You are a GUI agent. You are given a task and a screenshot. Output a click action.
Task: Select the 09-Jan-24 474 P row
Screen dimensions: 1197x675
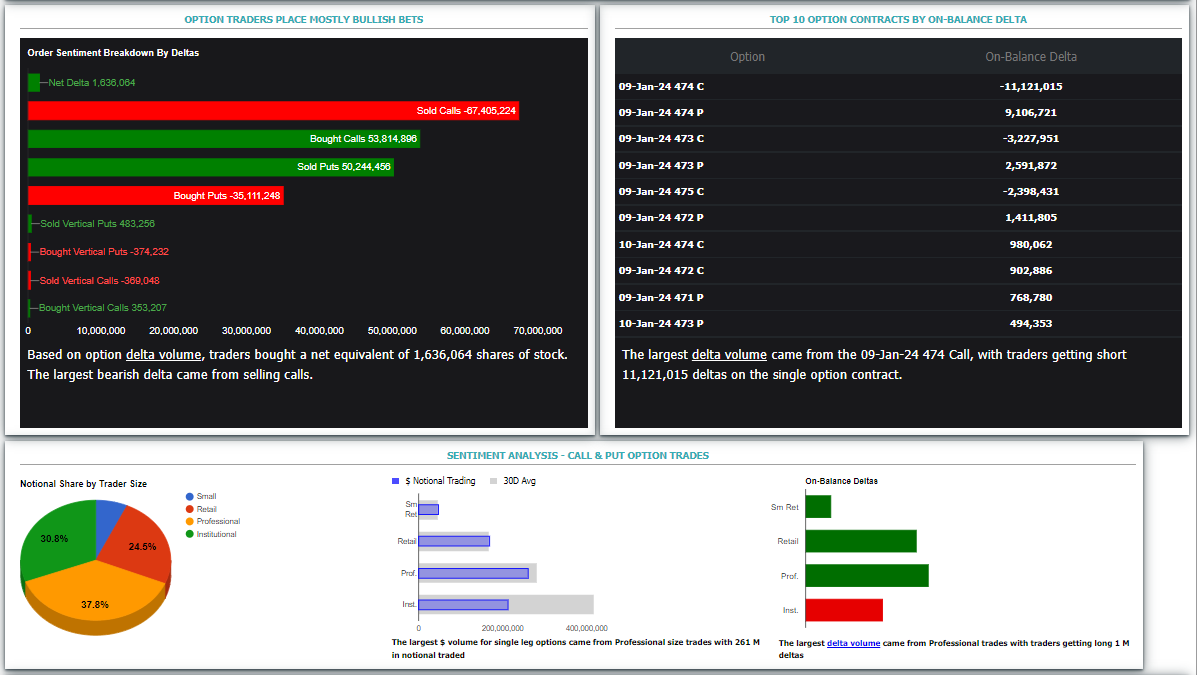898,112
